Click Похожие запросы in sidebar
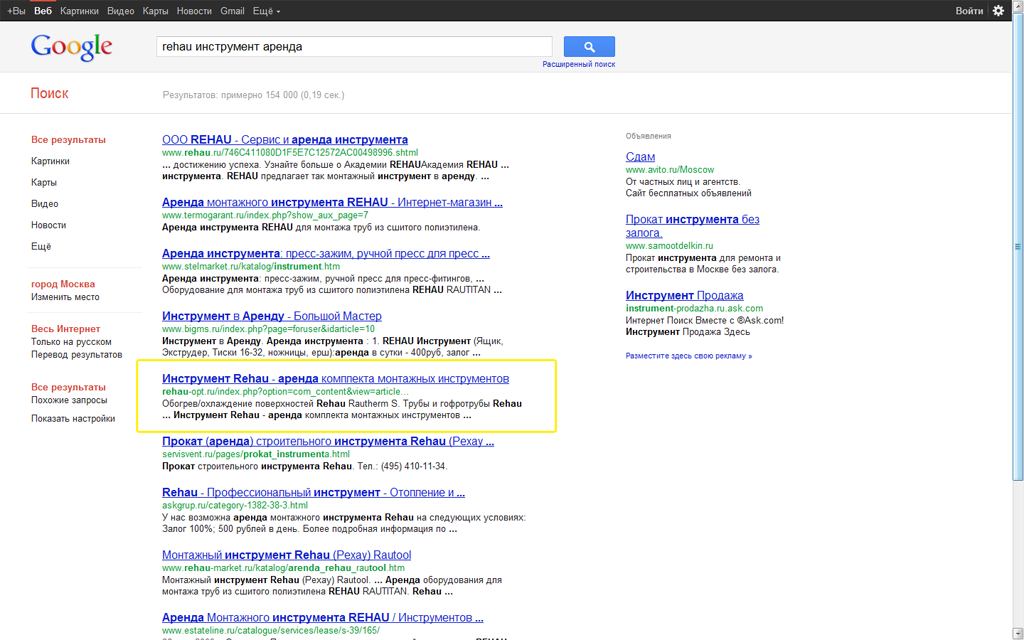 click(x=69, y=400)
